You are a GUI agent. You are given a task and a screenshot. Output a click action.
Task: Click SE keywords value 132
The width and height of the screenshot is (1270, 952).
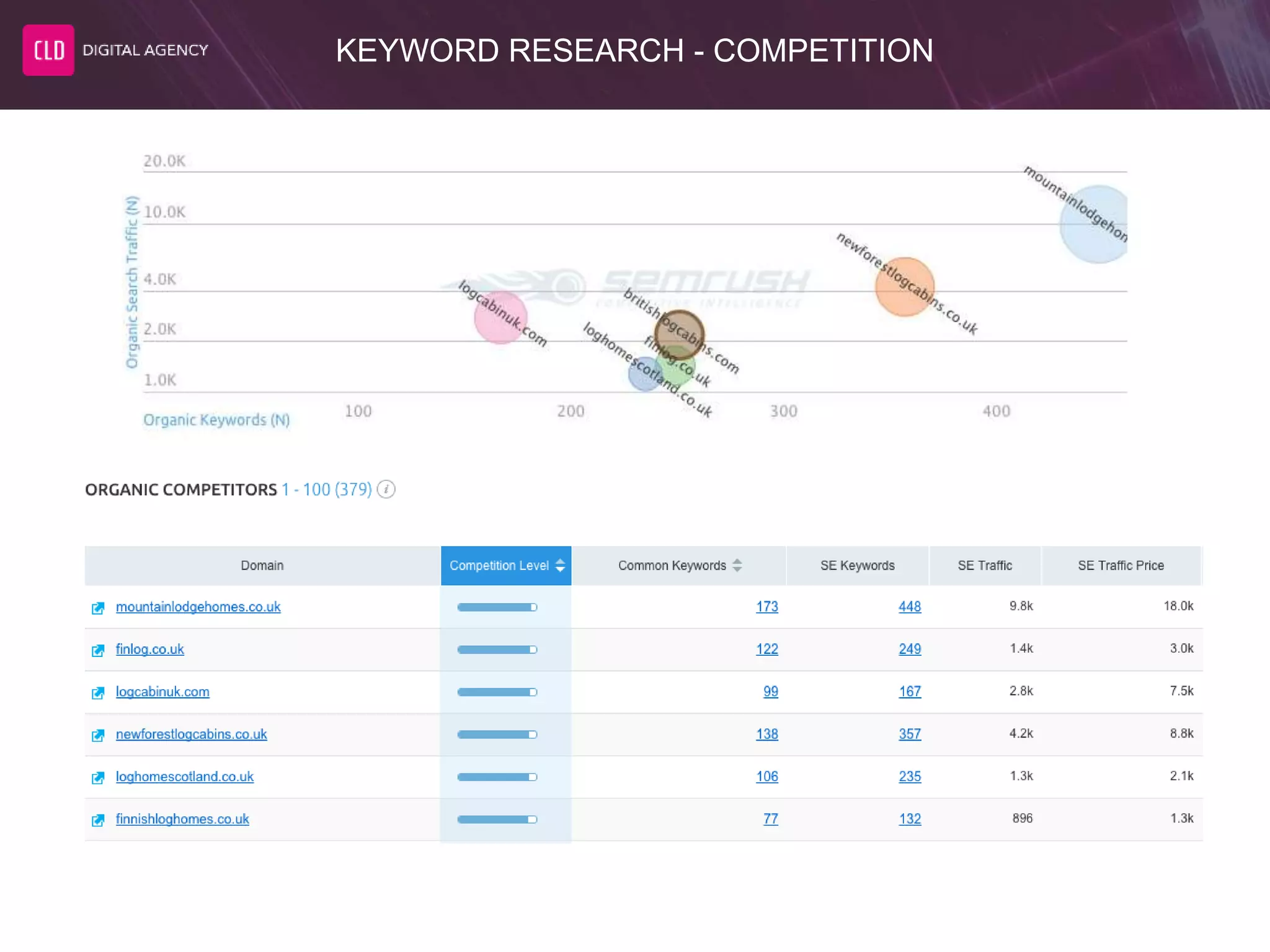click(910, 819)
